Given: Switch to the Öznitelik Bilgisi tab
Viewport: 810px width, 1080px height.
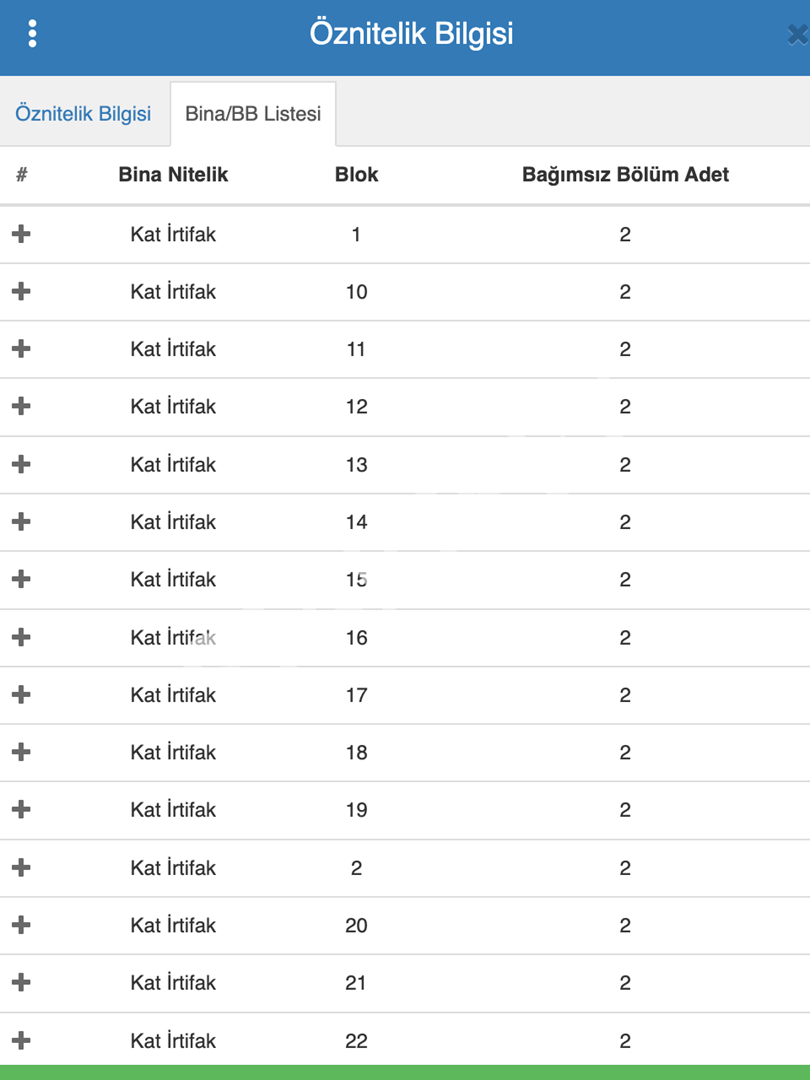Looking at the screenshot, I should point(83,114).
